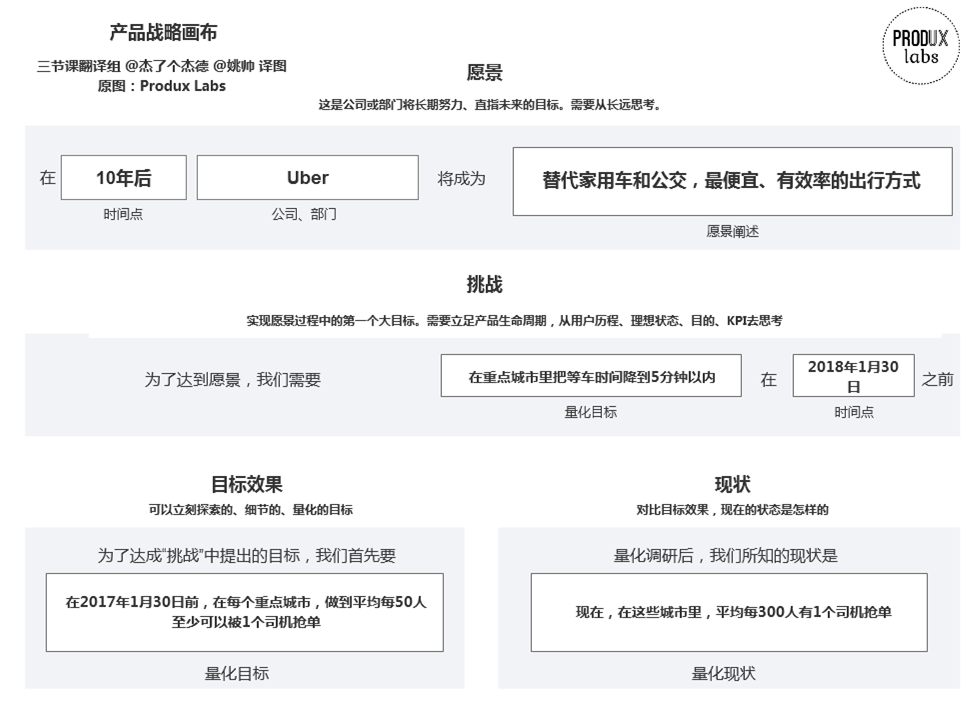Click the '量化目标' label under the 目标效果 box

click(237, 673)
